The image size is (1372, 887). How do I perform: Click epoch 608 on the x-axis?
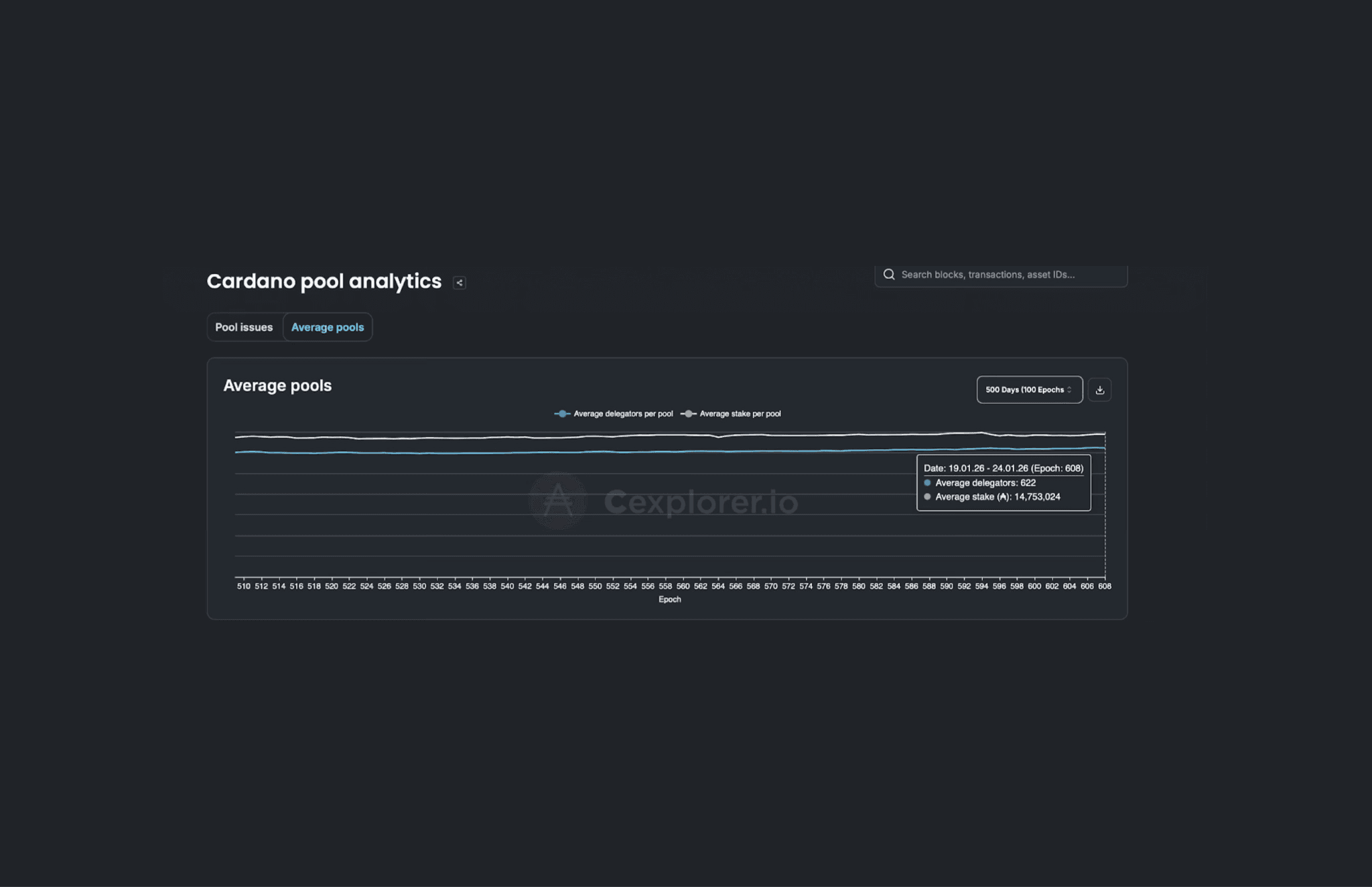(x=1104, y=586)
